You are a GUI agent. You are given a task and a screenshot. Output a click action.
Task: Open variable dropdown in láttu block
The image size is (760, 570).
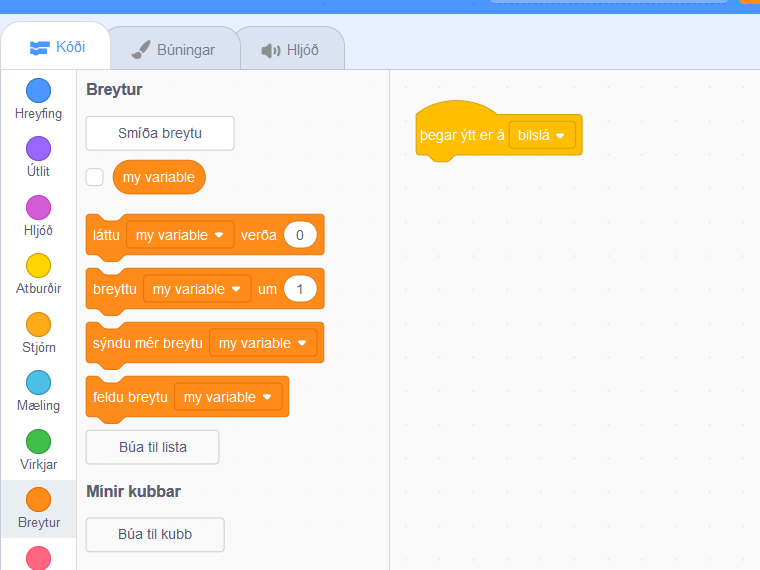(x=180, y=235)
